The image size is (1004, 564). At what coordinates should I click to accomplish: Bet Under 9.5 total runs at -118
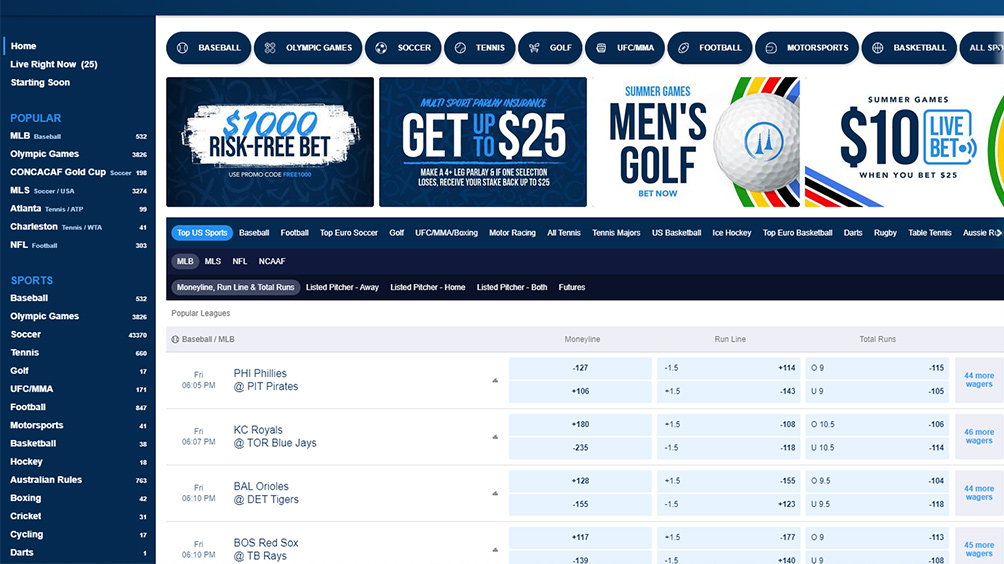pos(877,504)
